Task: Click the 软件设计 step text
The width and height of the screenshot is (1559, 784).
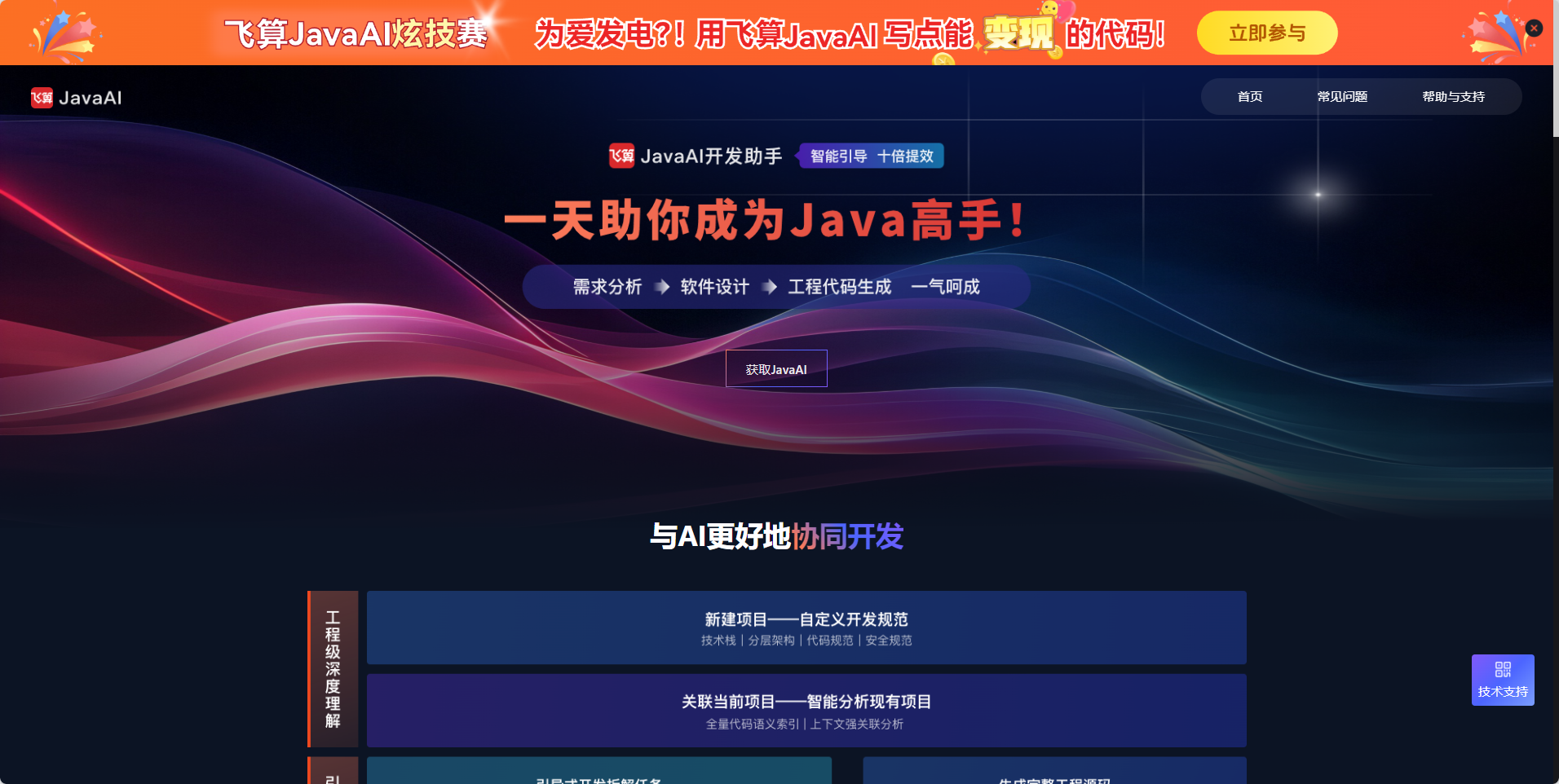Action: (x=715, y=287)
